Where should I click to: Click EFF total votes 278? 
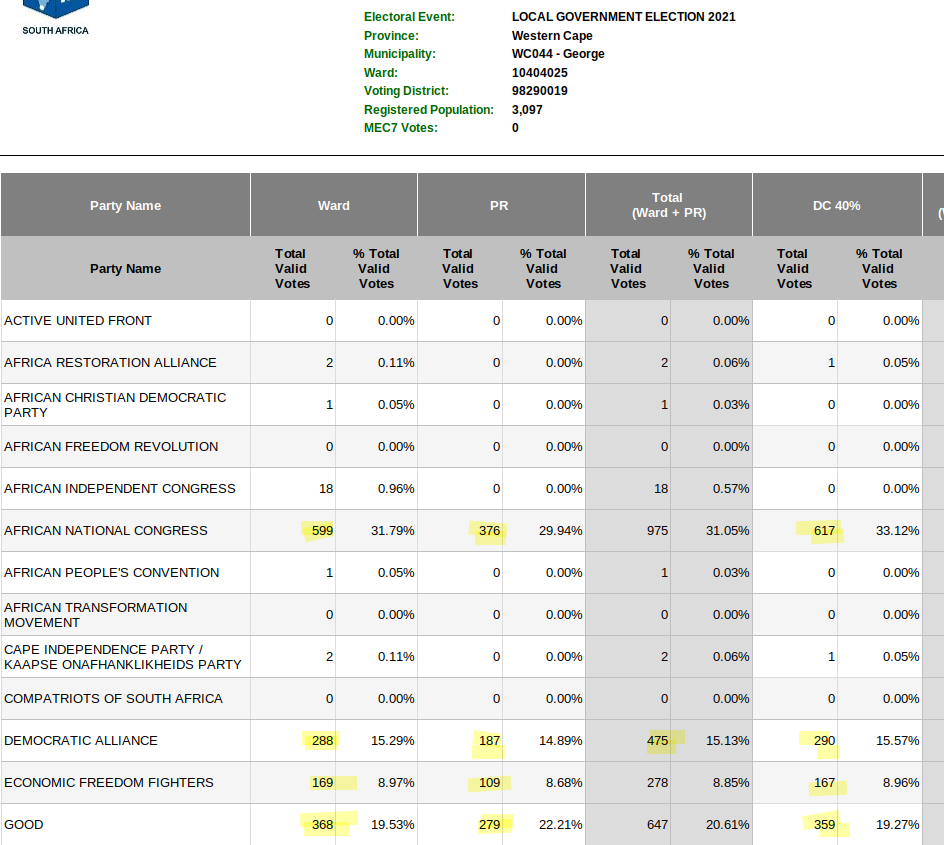point(657,782)
